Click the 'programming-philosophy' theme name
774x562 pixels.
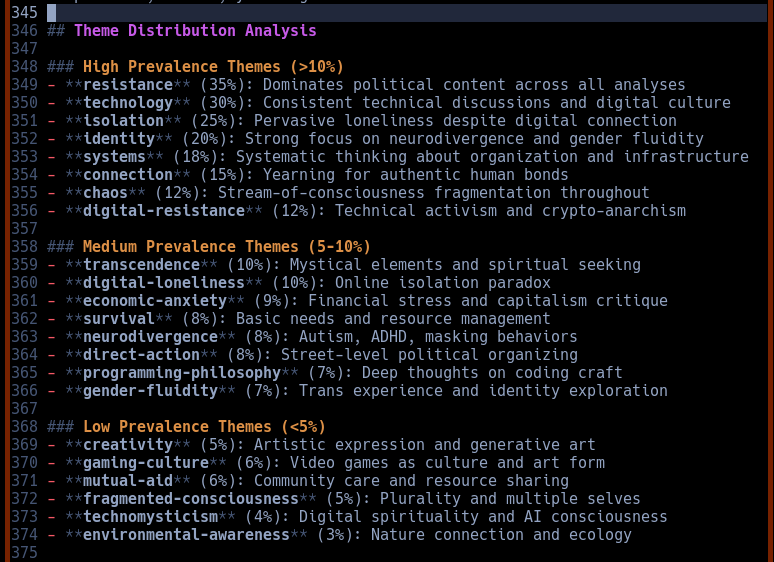[x=182, y=373]
